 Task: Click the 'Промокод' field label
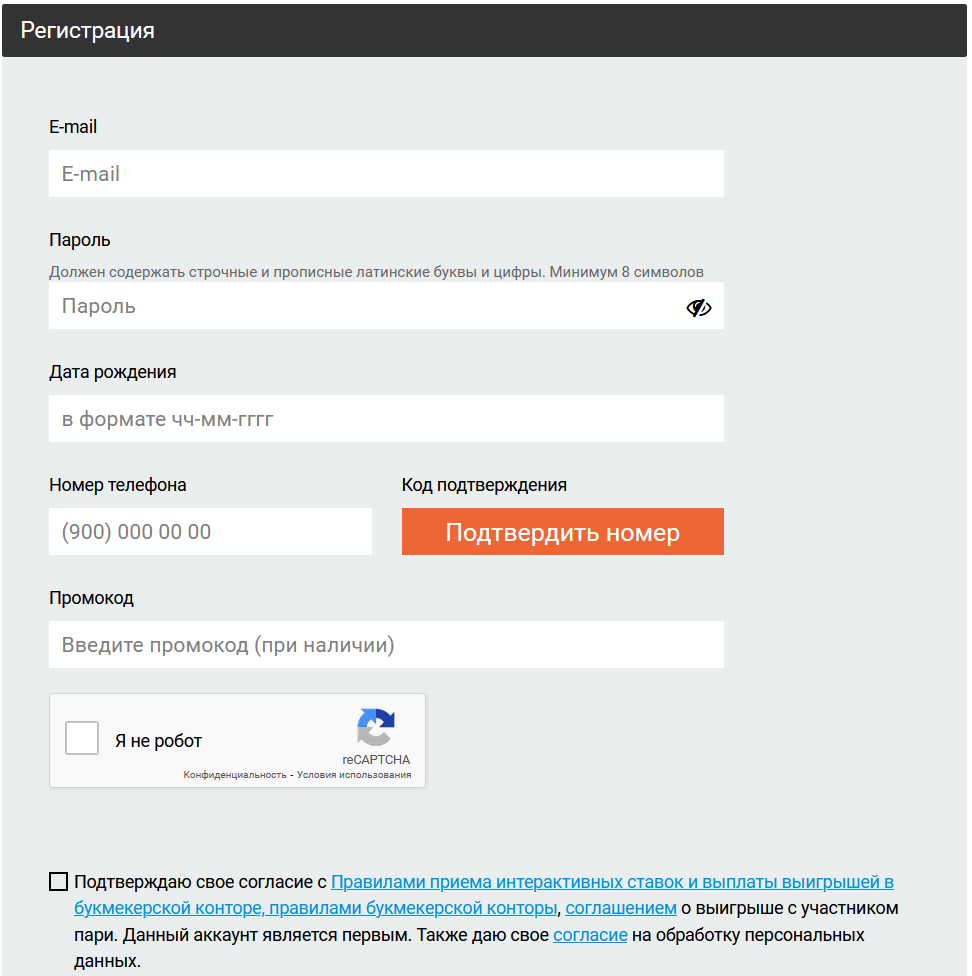pos(91,598)
